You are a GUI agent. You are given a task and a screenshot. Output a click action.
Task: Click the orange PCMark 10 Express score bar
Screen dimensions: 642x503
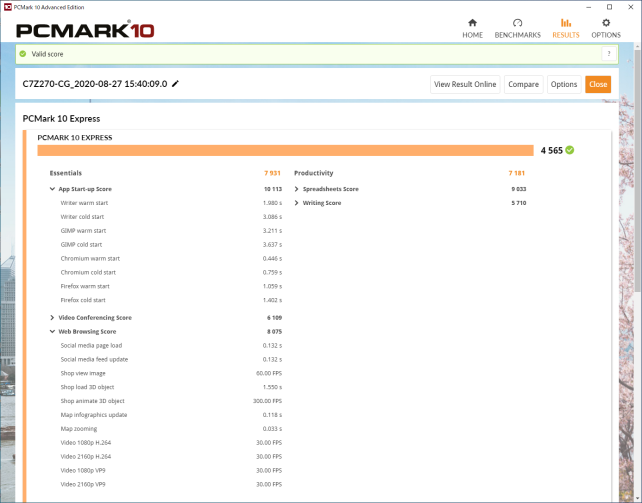coord(285,150)
